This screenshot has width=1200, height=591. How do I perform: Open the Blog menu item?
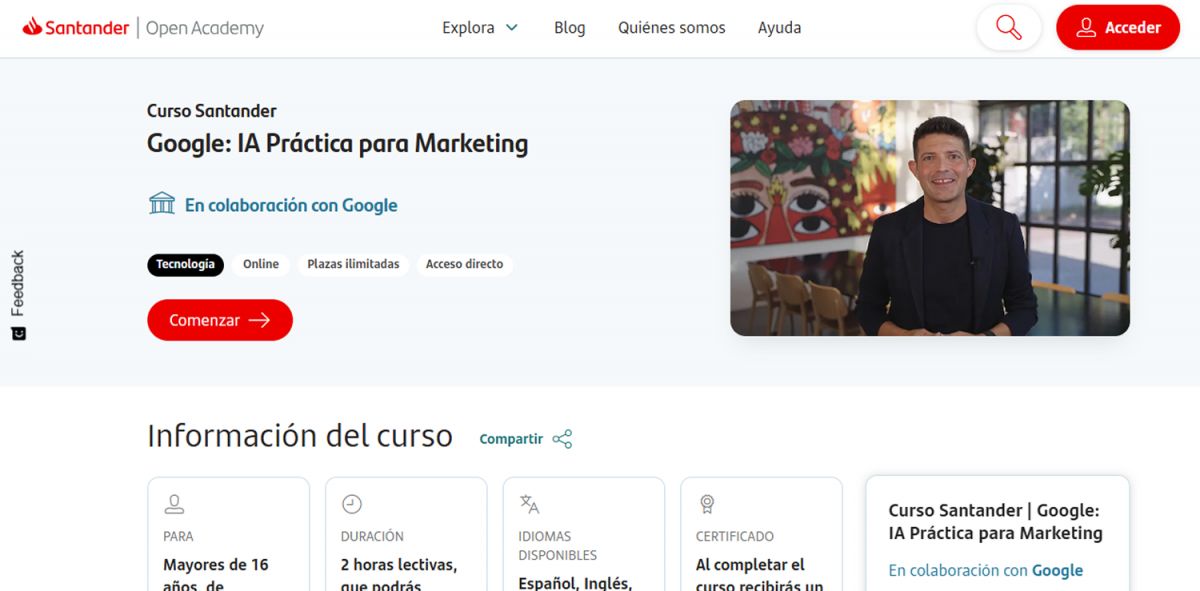pos(569,28)
